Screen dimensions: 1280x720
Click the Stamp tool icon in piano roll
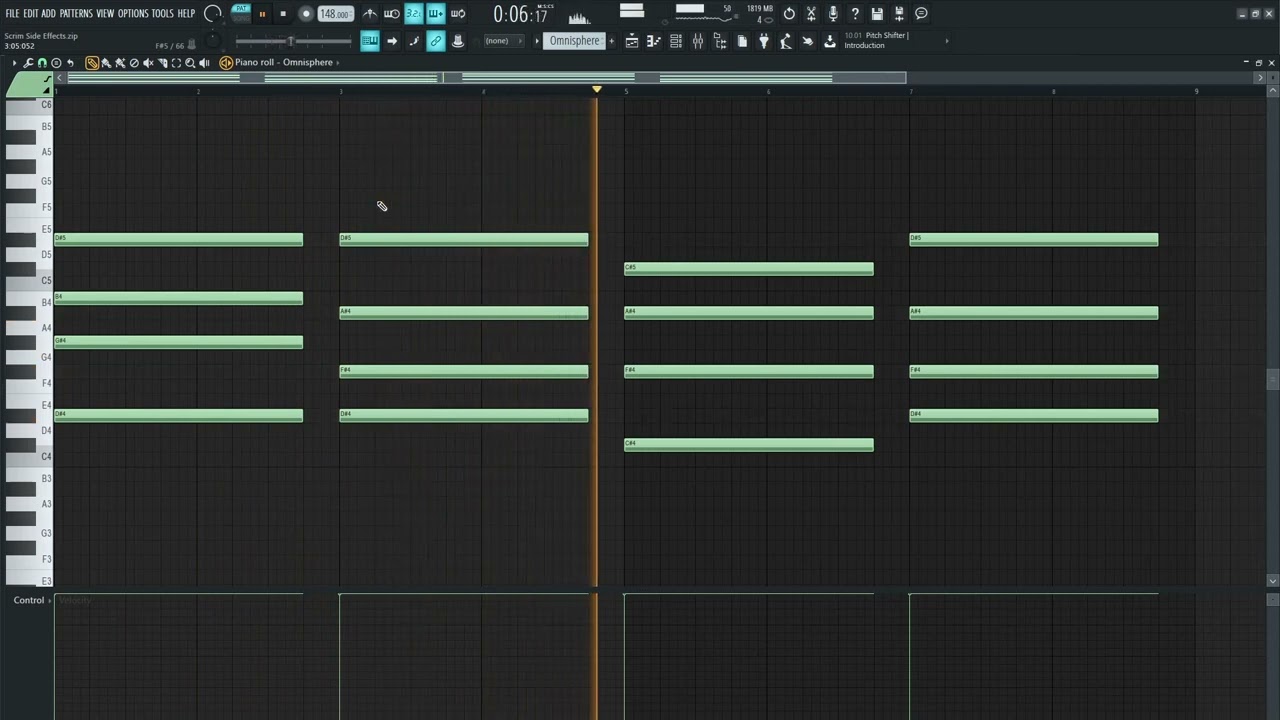(x=56, y=62)
